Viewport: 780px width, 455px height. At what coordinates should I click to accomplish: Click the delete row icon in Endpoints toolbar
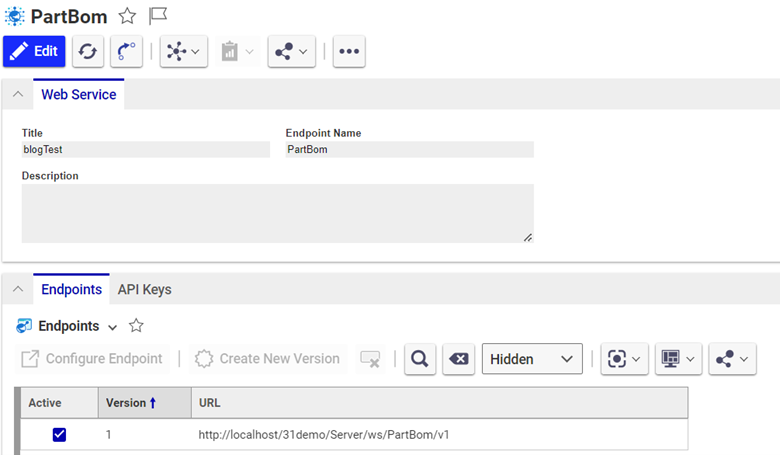point(370,359)
